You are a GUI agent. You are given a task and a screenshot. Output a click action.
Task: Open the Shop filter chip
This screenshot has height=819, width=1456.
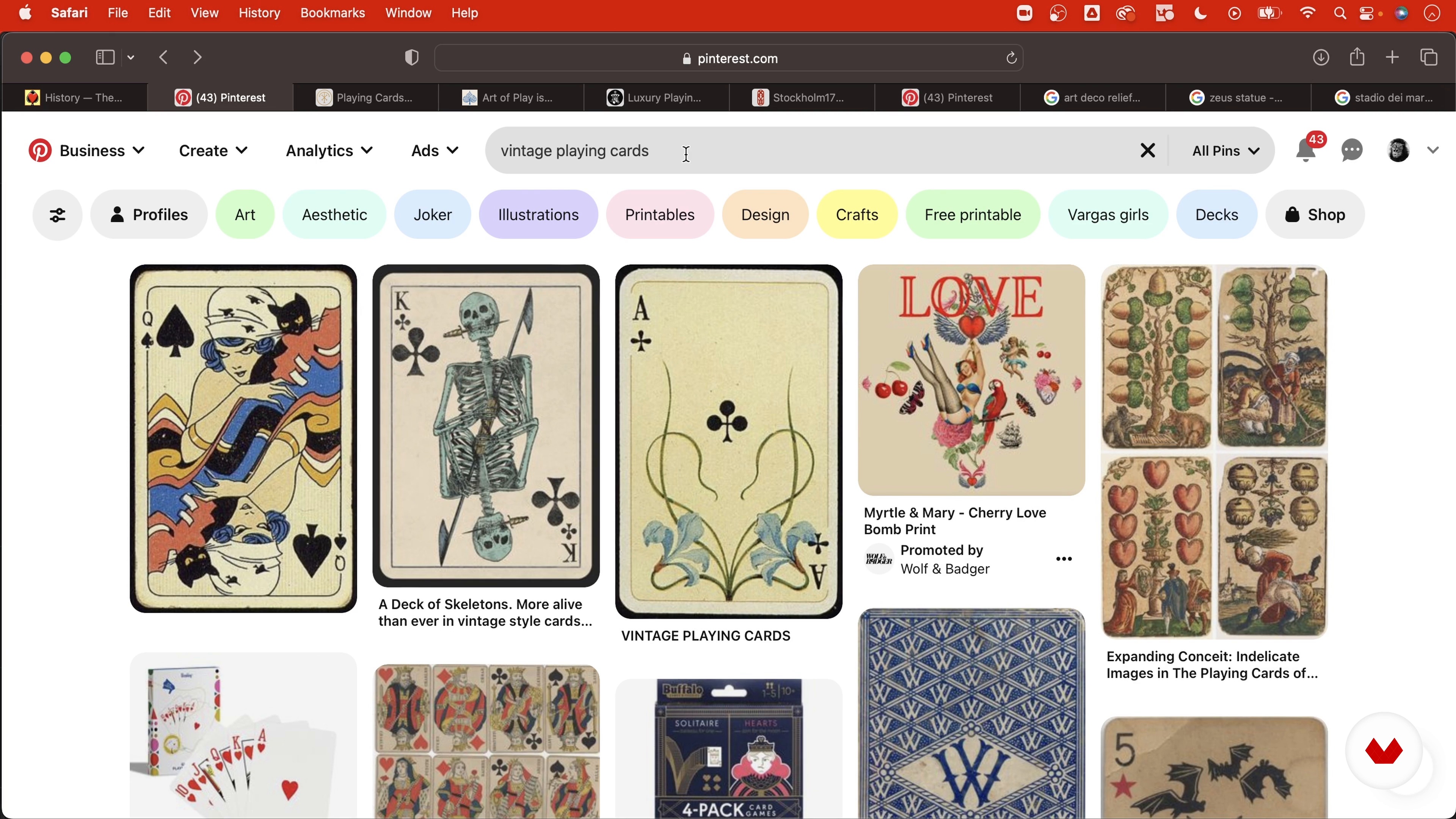(x=1315, y=215)
